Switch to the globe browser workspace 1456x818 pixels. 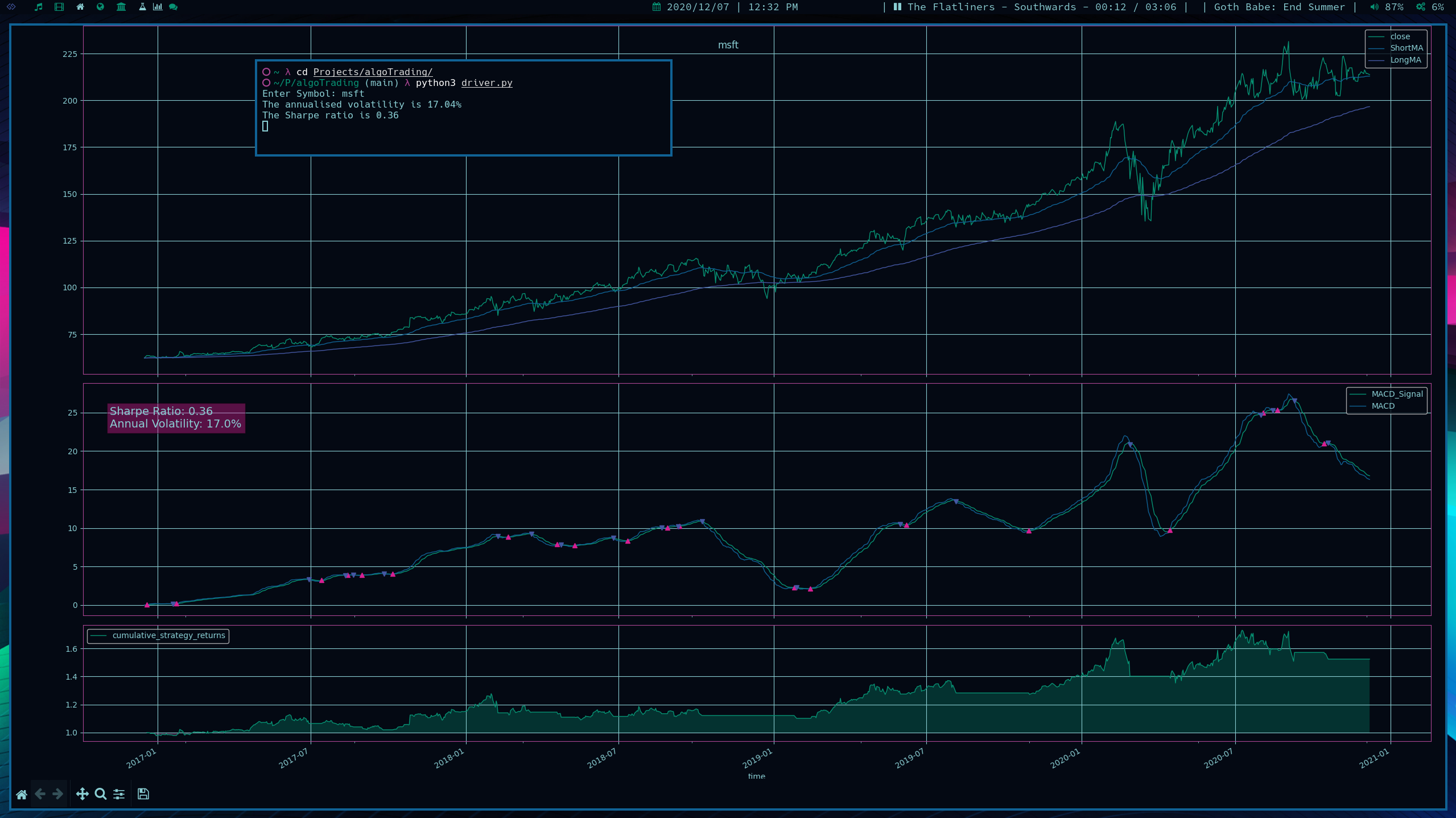pos(101,7)
